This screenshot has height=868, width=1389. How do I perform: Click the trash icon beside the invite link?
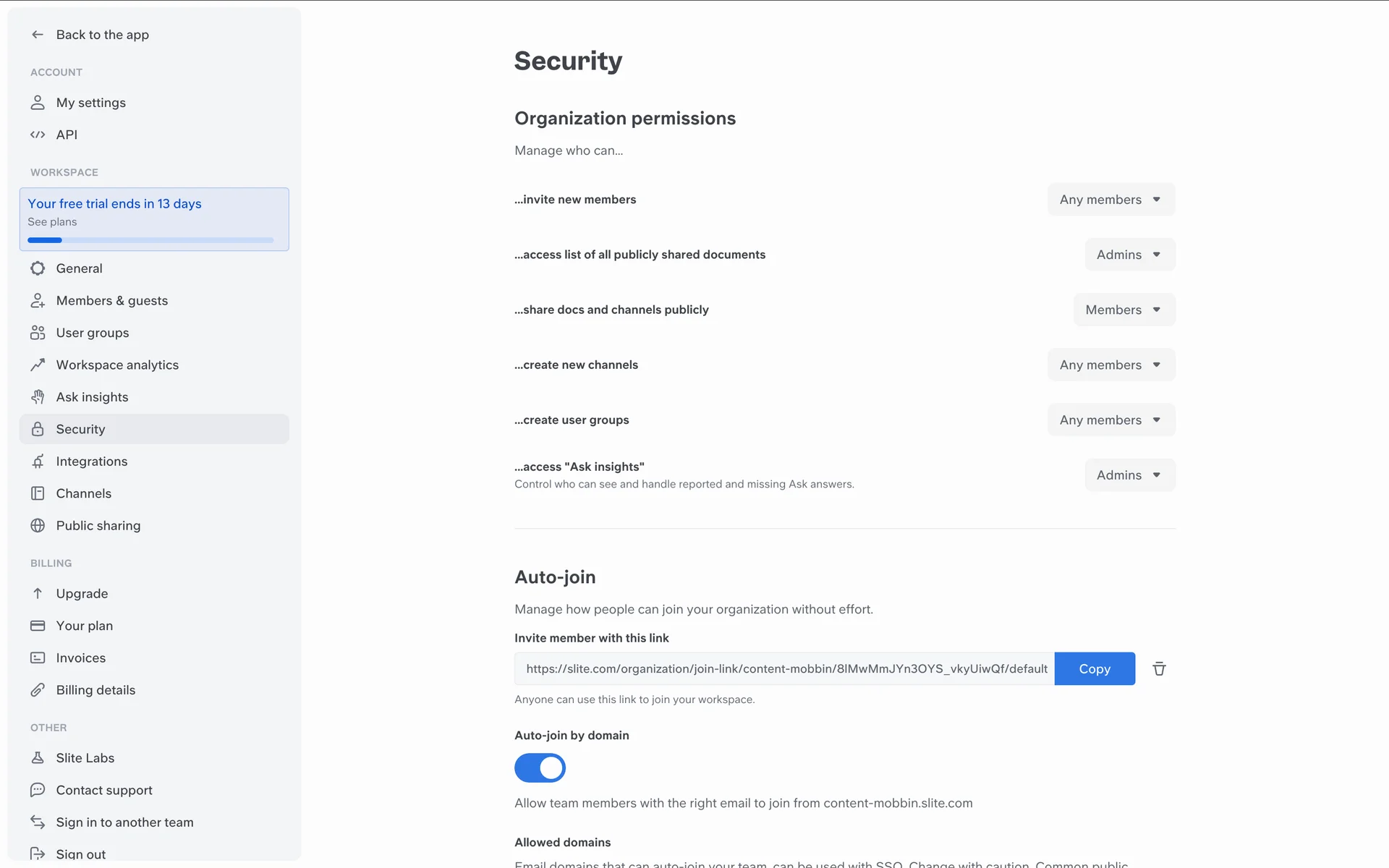(1159, 669)
